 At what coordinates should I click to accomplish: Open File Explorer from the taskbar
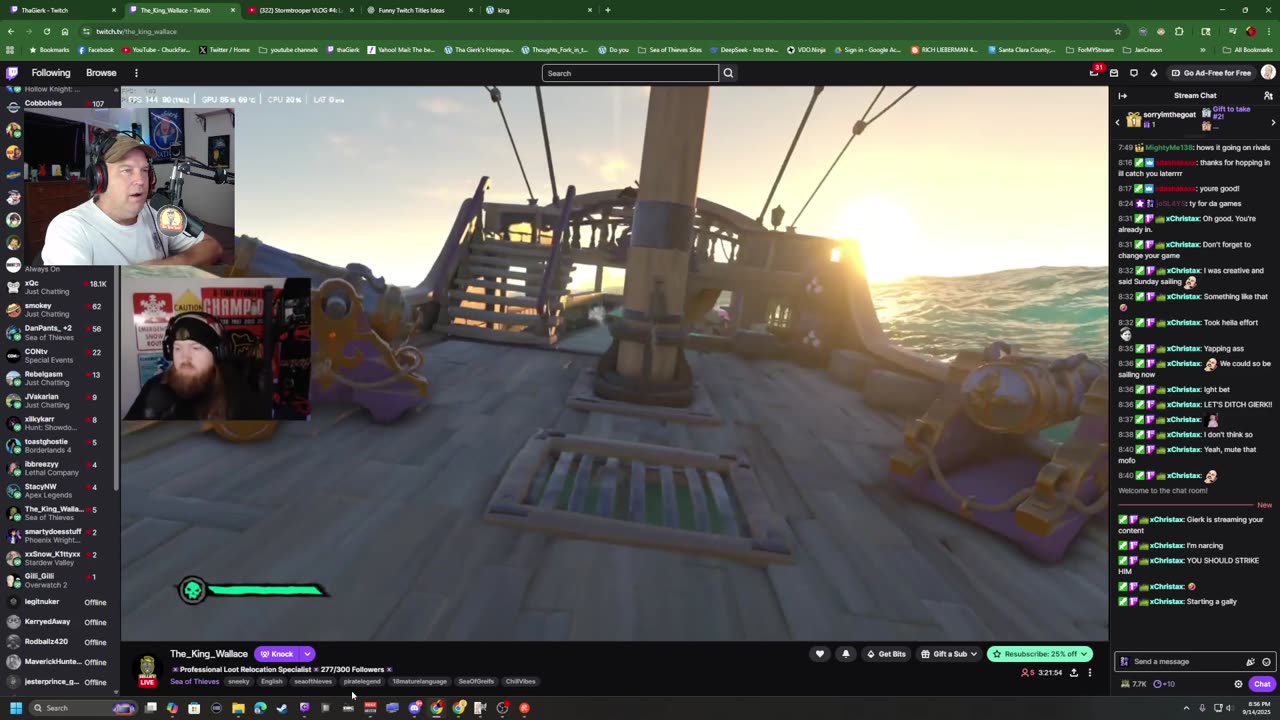click(238, 708)
